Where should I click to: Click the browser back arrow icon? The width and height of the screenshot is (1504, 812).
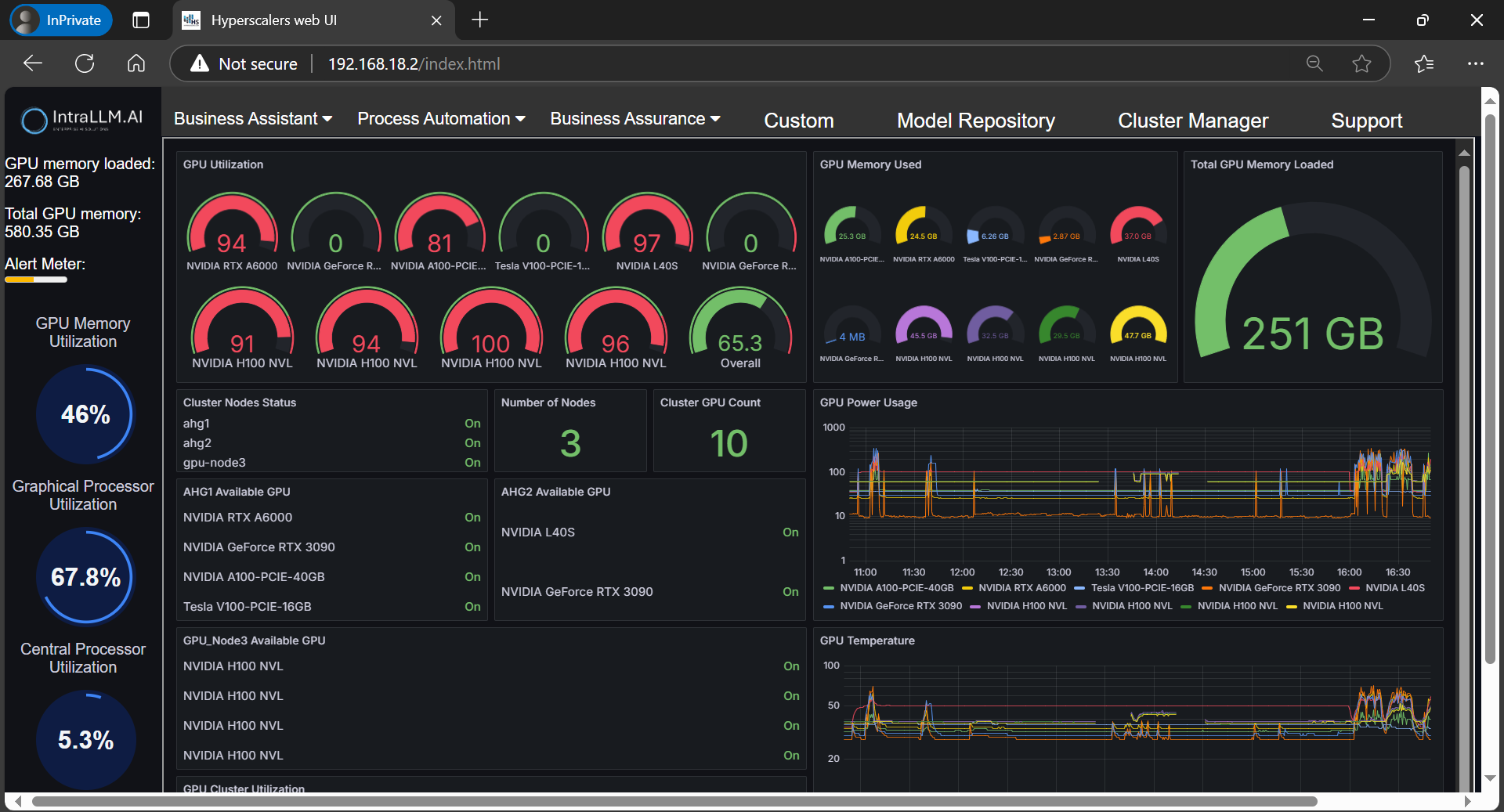[x=33, y=63]
